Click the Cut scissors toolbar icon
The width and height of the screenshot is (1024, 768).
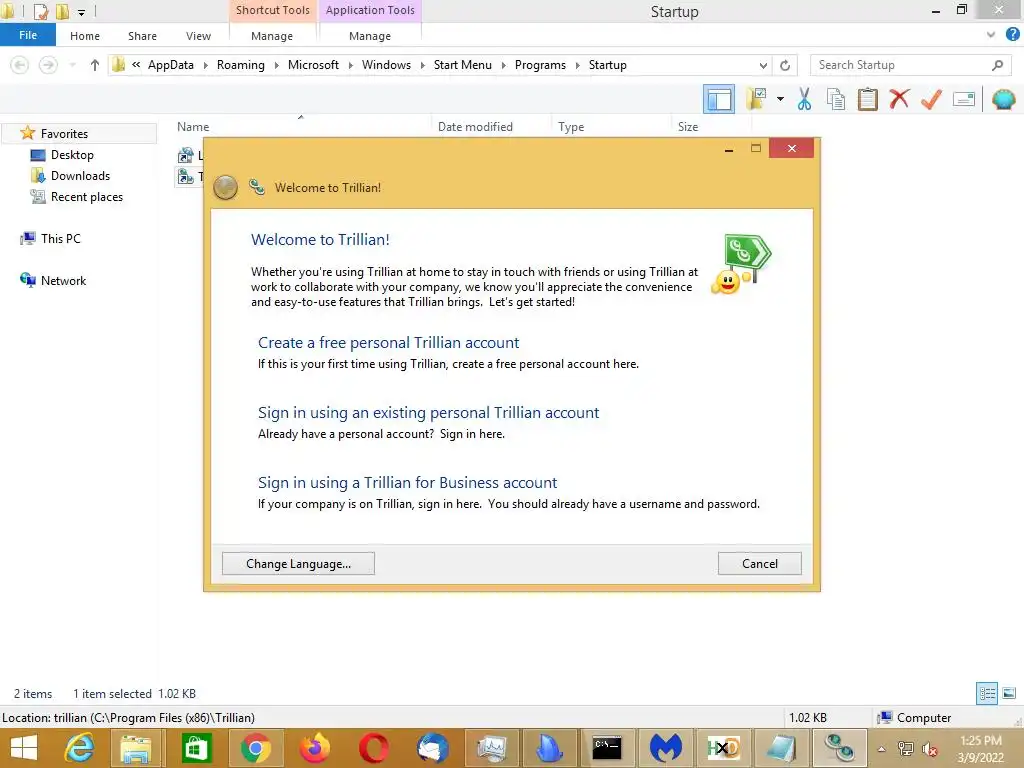[x=804, y=99]
